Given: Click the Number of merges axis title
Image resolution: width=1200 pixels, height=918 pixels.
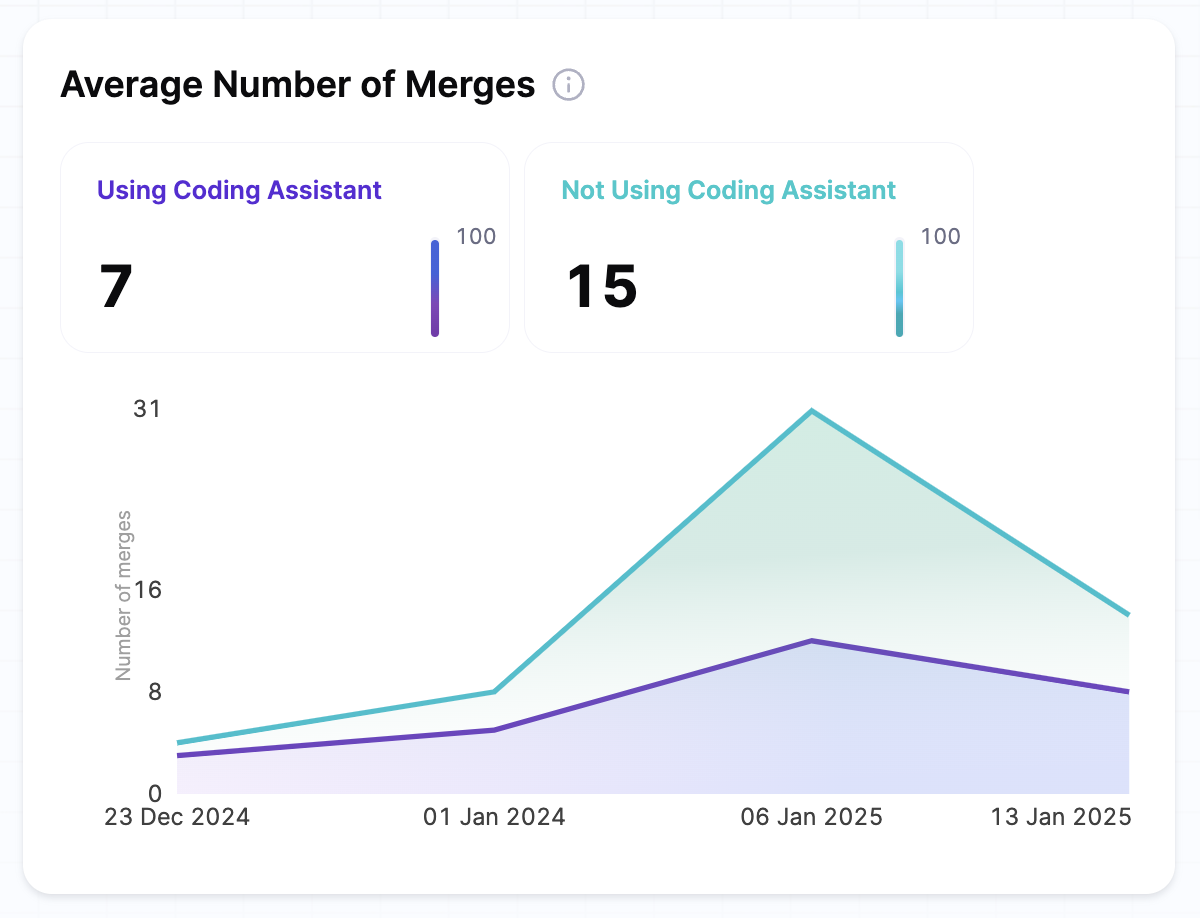Looking at the screenshot, I should coord(124,595).
